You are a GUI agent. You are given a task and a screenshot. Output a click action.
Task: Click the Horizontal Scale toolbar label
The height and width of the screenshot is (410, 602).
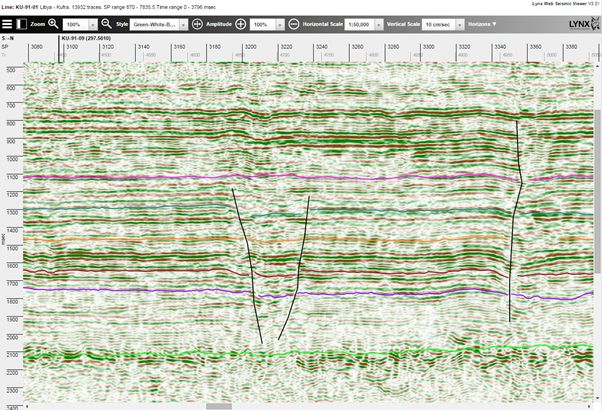click(x=322, y=24)
